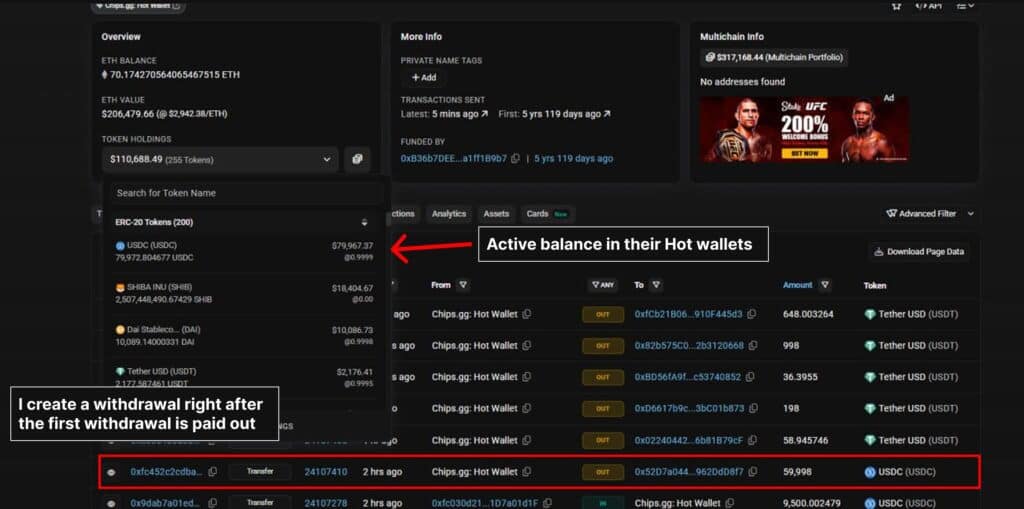Open block 24107278

(326, 503)
